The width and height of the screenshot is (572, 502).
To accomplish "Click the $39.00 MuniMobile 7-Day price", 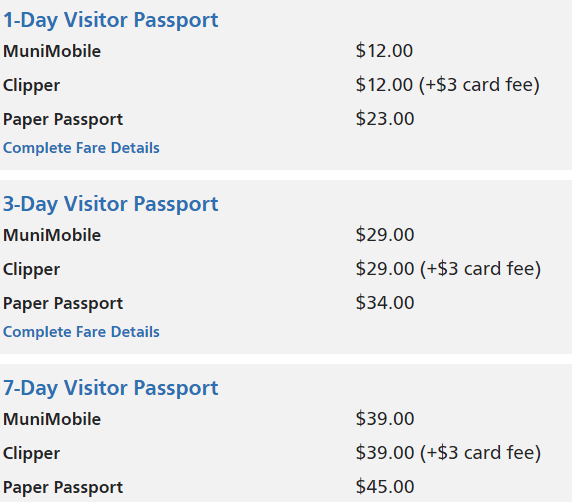I will point(385,418).
